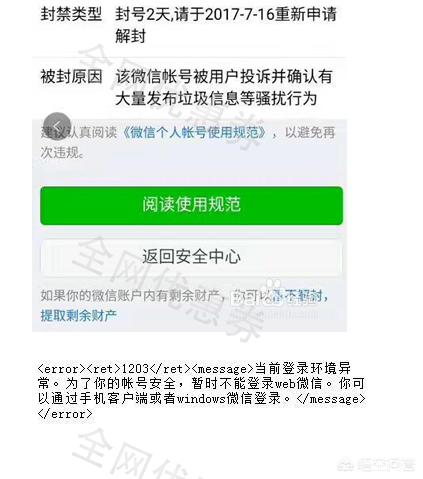This screenshot has width=423, height=479.
Task: Click the error code 1203
Action: click(x=135, y=369)
